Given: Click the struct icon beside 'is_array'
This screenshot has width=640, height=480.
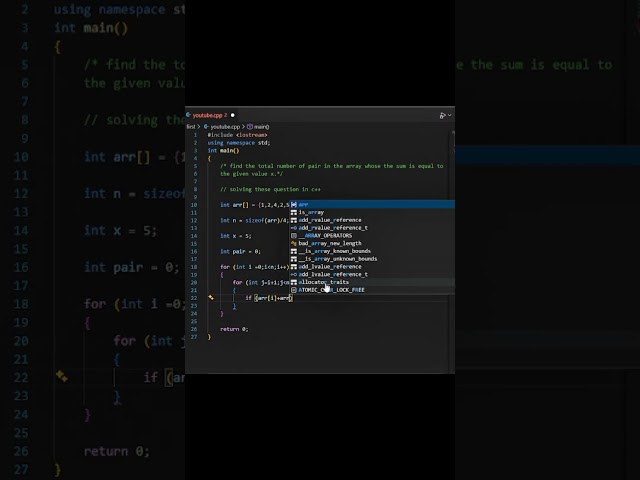Looking at the screenshot, I should click(294, 212).
